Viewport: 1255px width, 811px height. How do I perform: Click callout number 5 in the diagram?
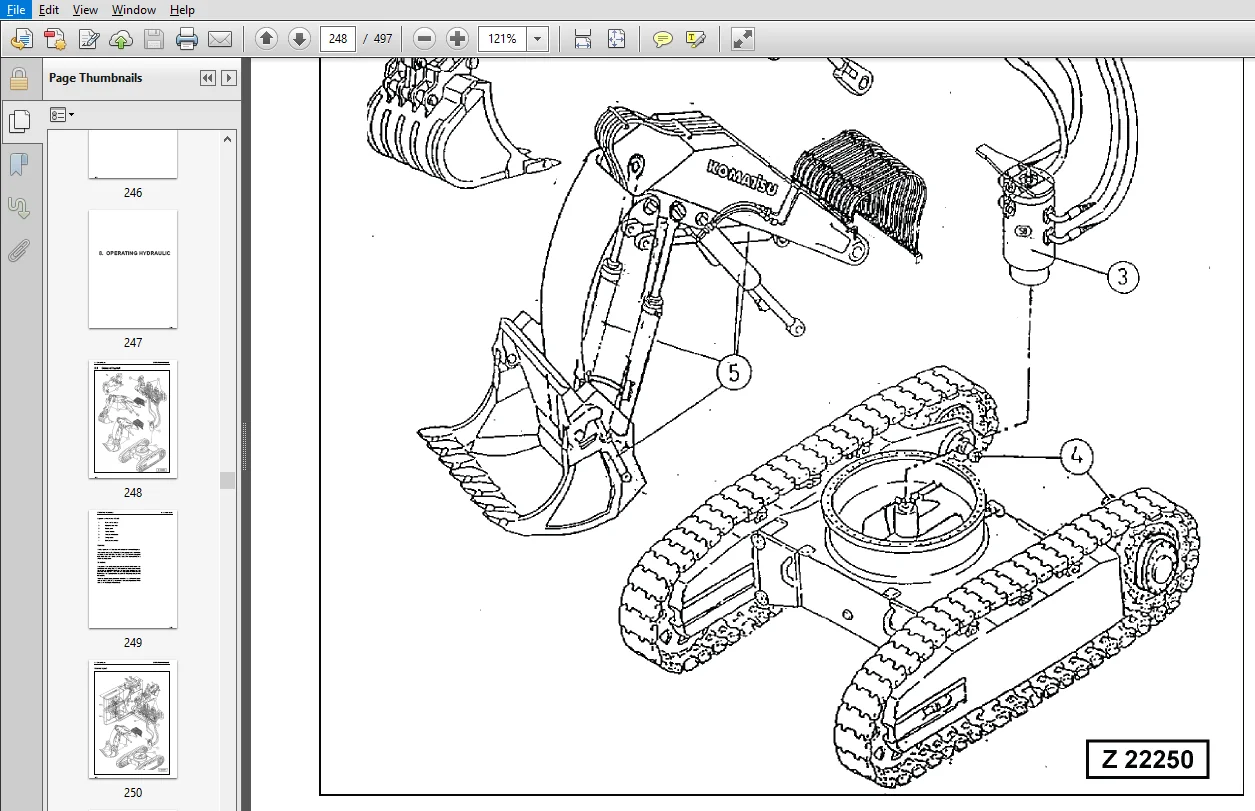[x=734, y=373]
